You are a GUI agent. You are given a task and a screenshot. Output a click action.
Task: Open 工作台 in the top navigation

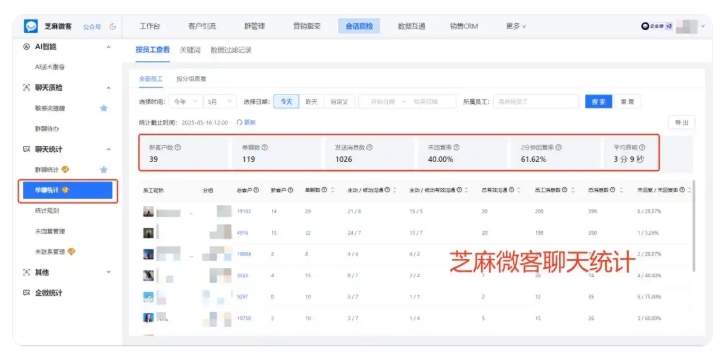coord(150,27)
